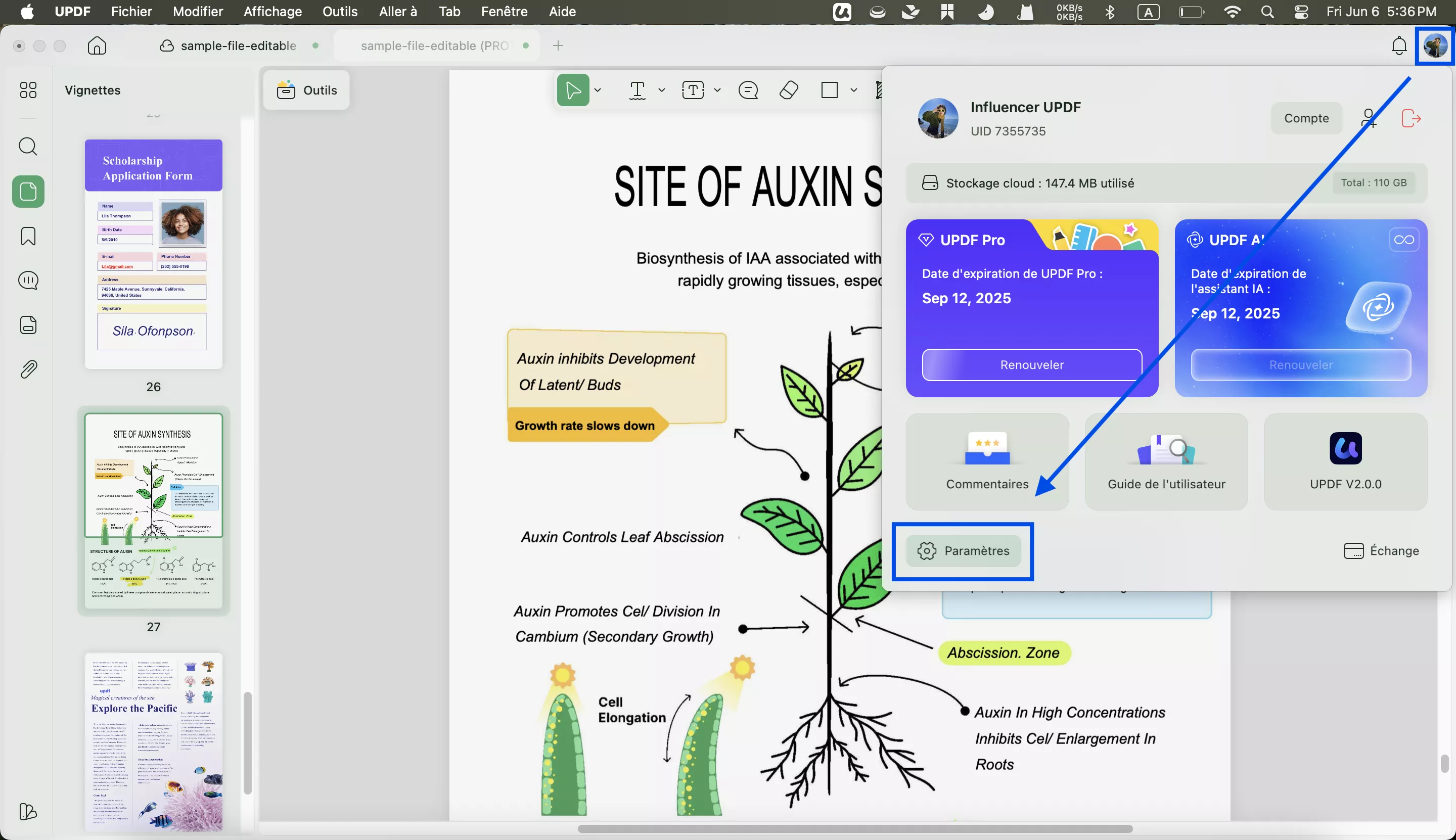Click the red log out icon
The height and width of the screenshot is (840, 1456).
pyautogui.click(x=1411, y=118)
